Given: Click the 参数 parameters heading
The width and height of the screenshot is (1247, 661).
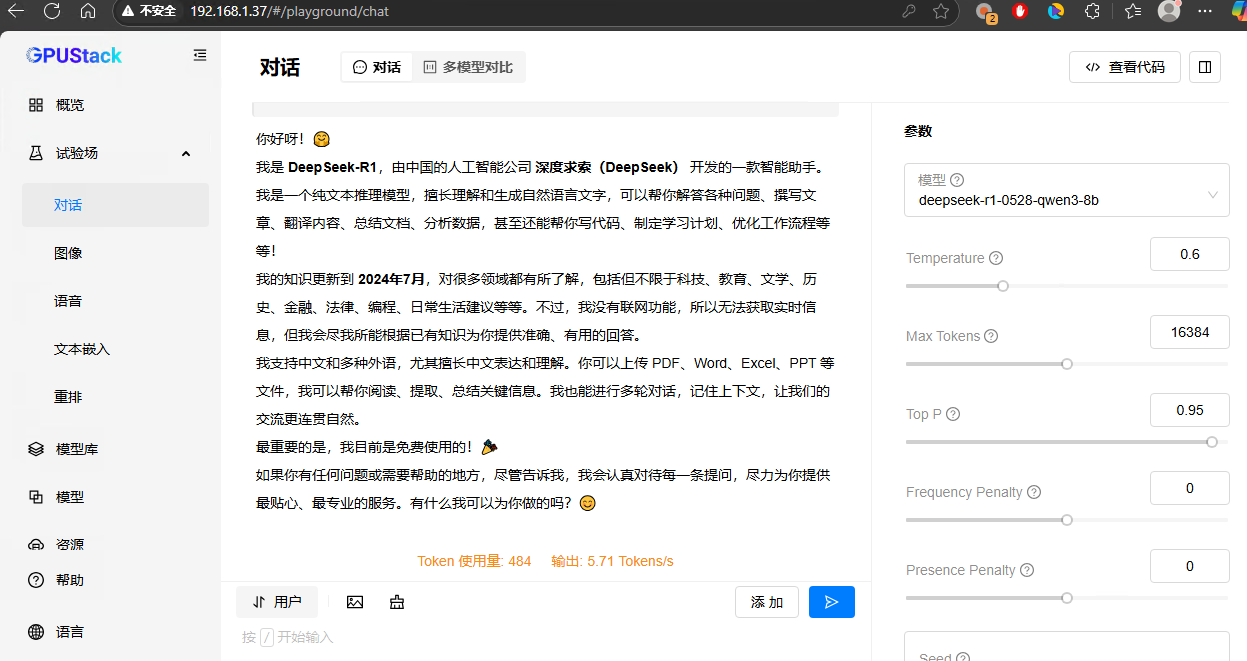Looking at the screenshot, I should click(x=918, y=131).
